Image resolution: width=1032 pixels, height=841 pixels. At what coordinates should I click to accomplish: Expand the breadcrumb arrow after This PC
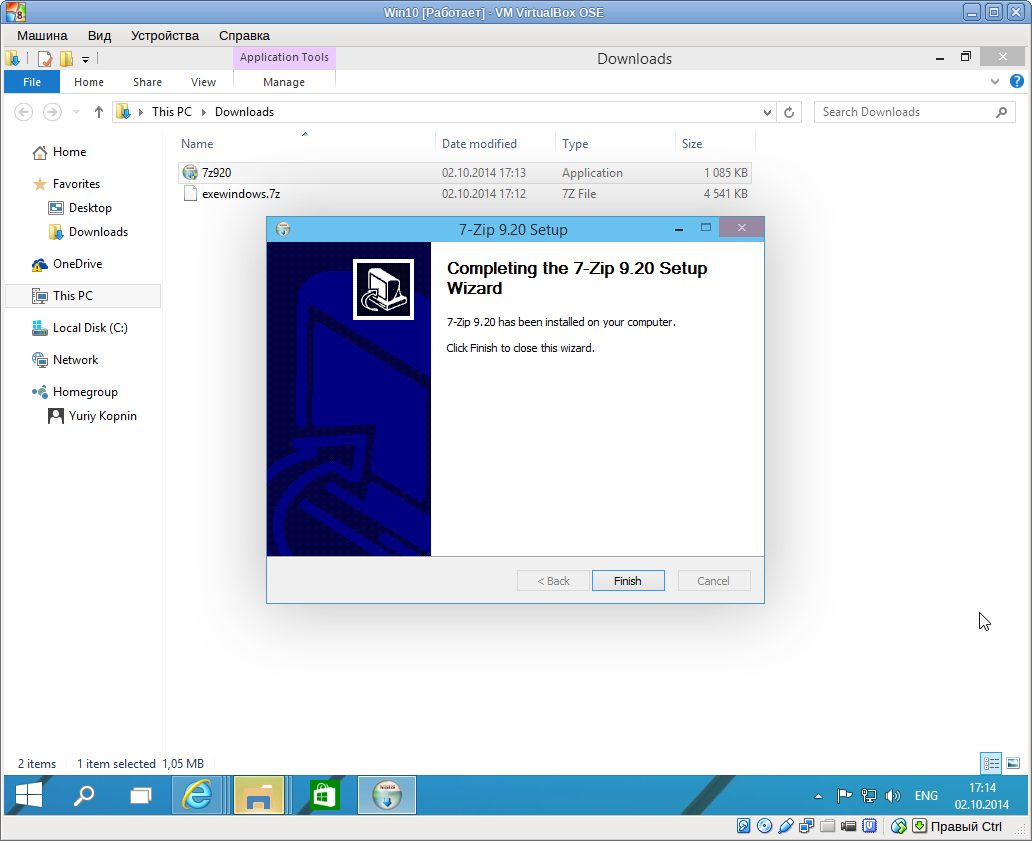[x=203, y=112]
